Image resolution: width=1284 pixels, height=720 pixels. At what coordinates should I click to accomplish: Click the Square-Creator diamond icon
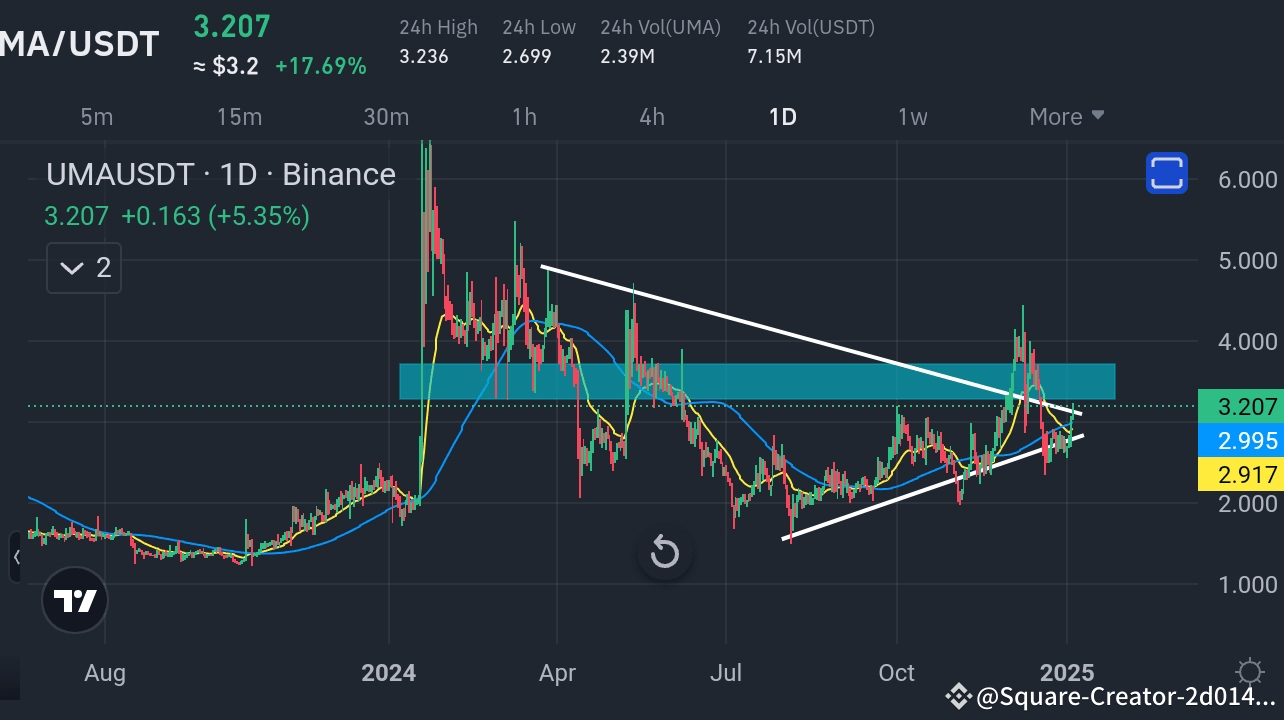(x=958, y=693)
